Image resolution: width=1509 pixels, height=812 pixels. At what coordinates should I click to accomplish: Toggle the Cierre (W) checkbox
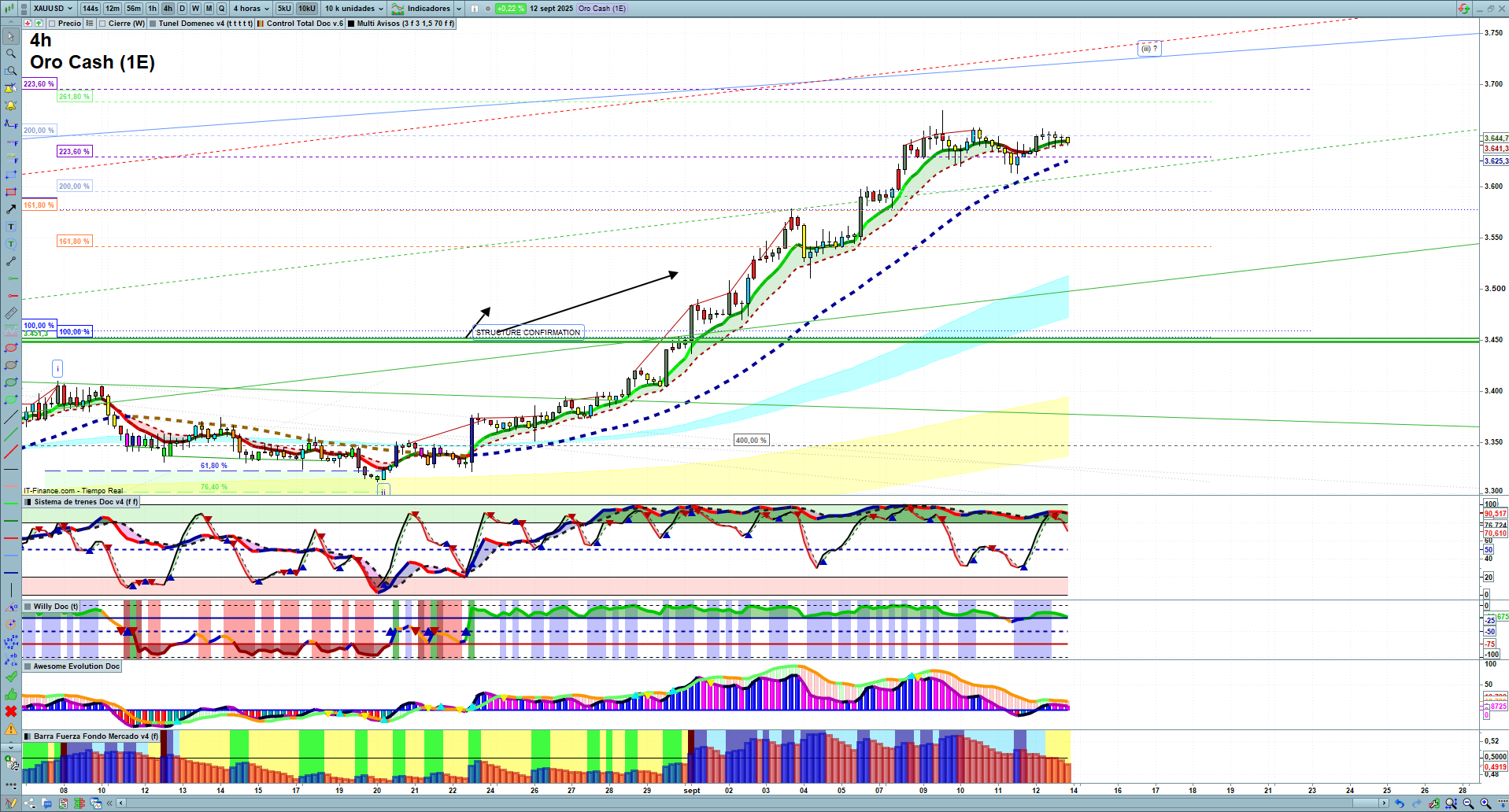tap(102, 24)
